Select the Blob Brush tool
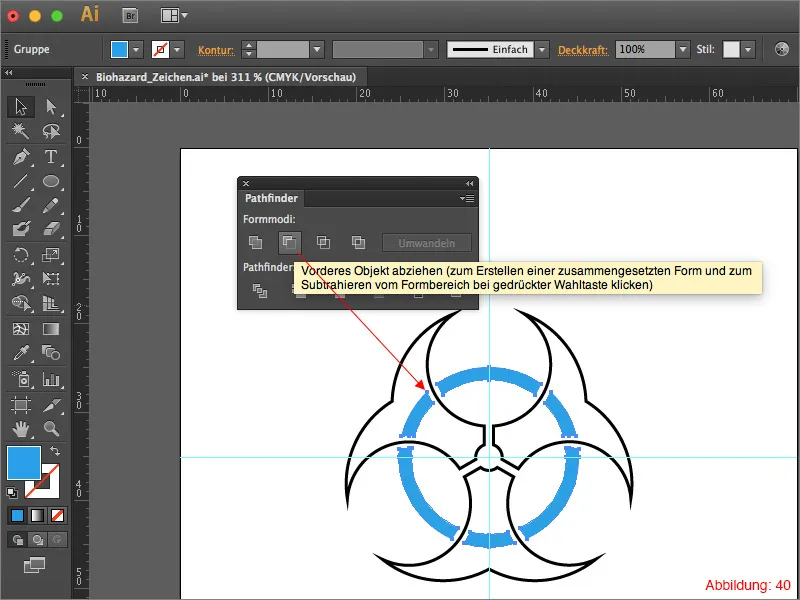Image resolution: width=800 pixels, height=600 pixels. [x=21, y=229]
